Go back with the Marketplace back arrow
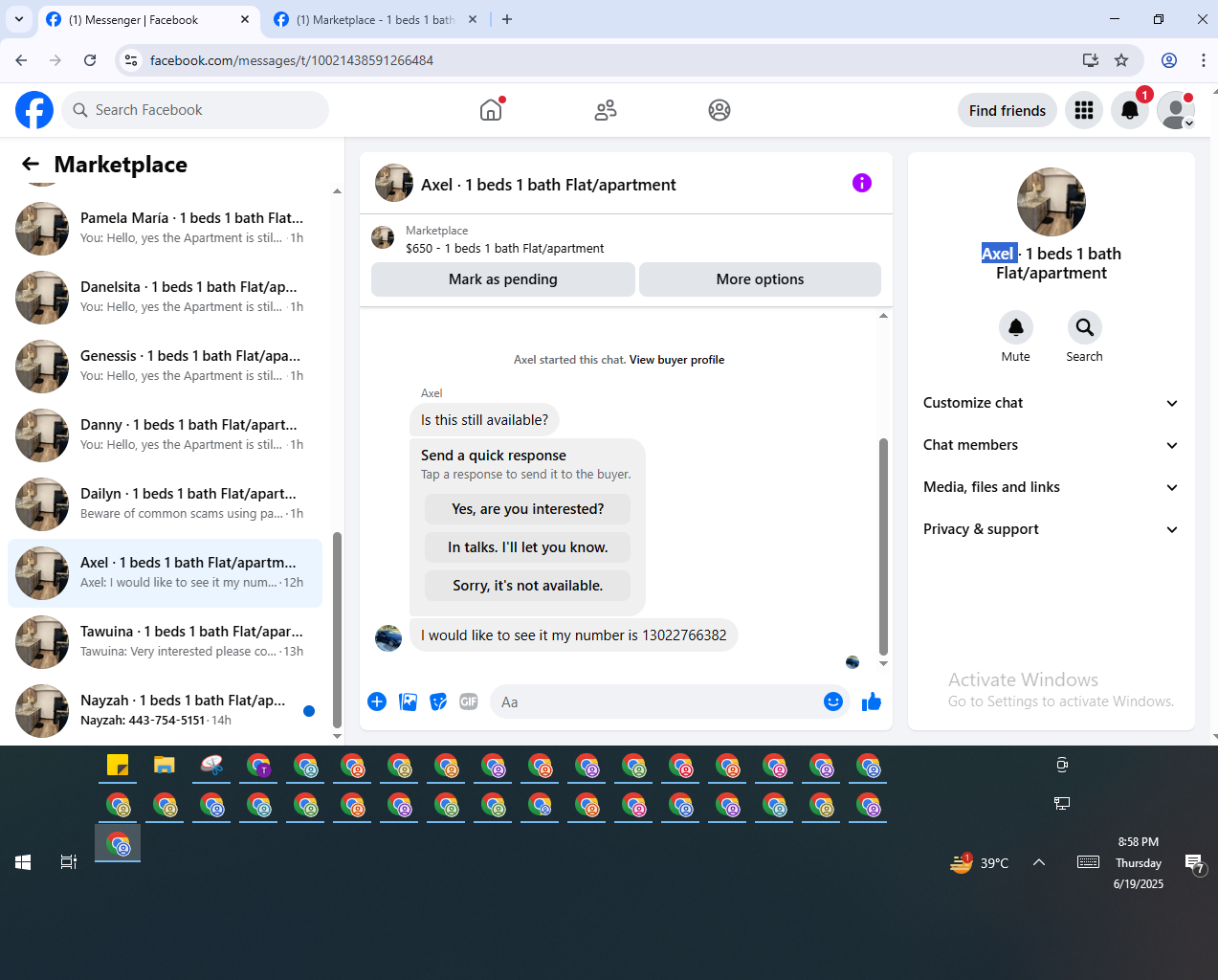The height and width of the screenshot is (980, 1218). coord(31,165)
